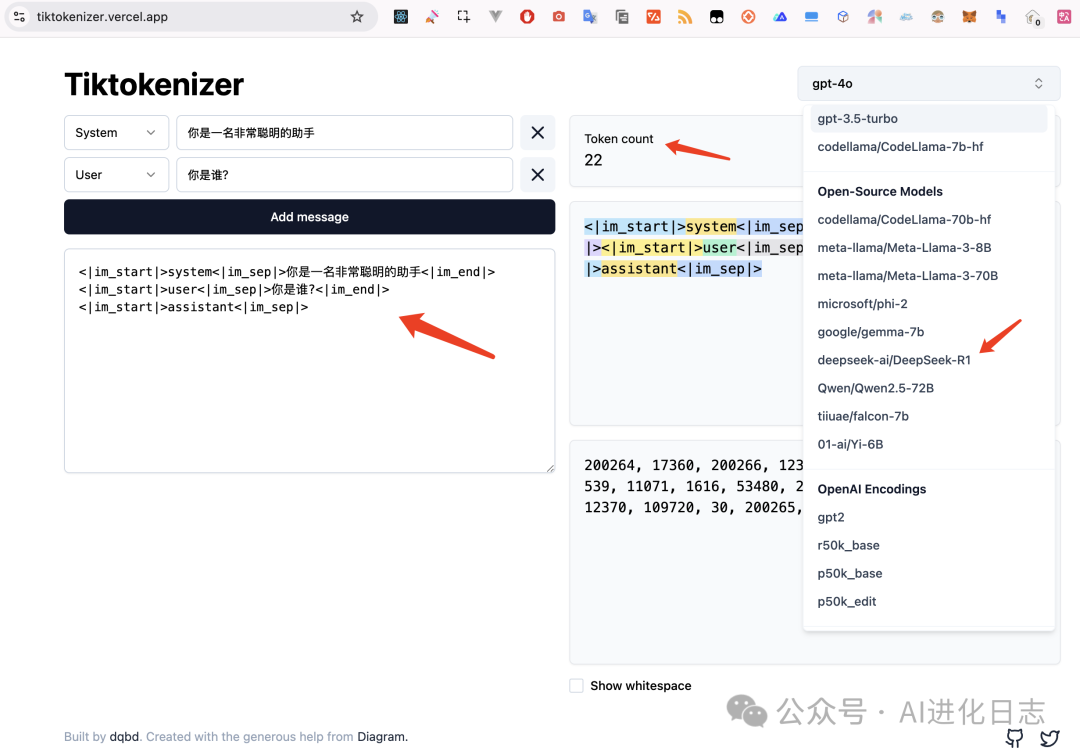This screenshot has height=755, width=1080.
Task: Open the orange-red slash box extension icon
Action: (653, 17)
